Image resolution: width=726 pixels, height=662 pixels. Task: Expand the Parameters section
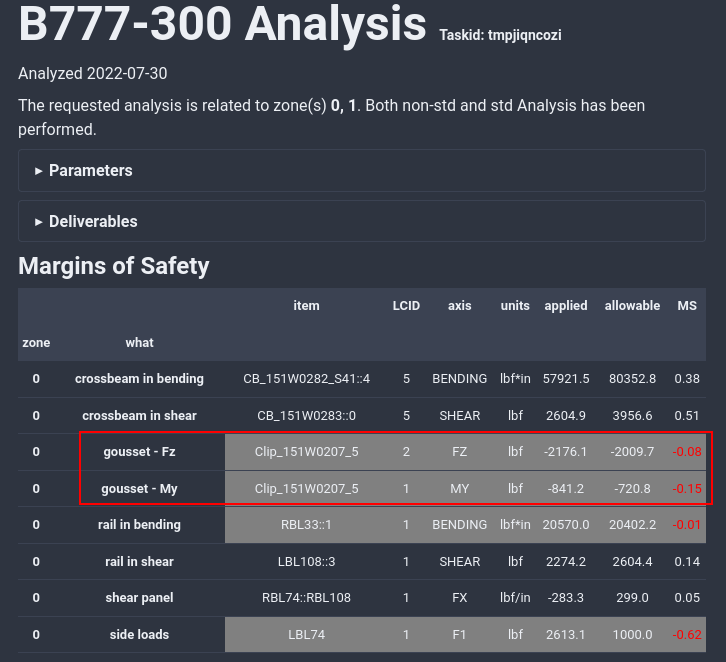[x=90, y=171]
